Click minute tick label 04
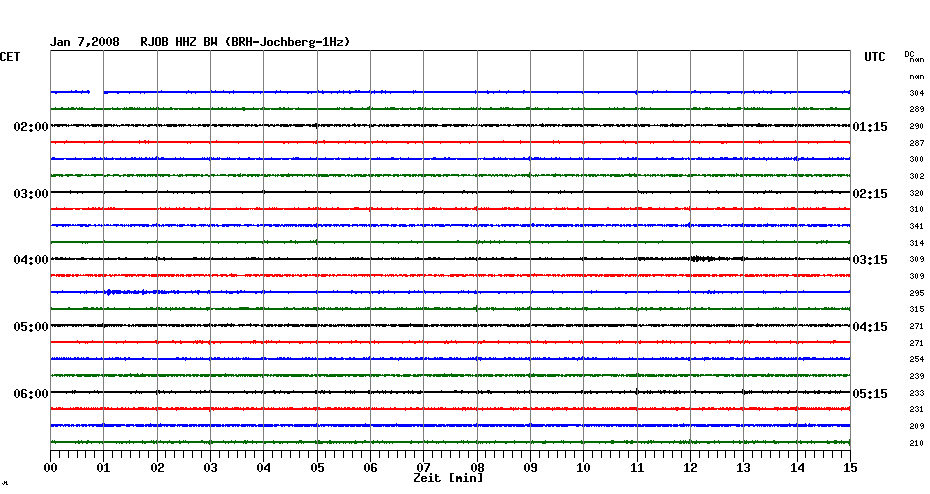Screen dimensions: 930x494 pyautogui.click(x=264, y=468)
